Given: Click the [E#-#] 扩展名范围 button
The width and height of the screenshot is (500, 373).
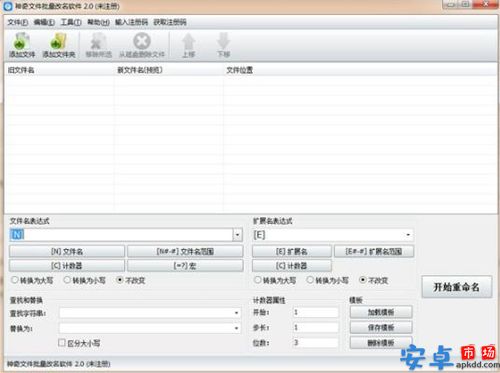Looking at the screenshot, I should (x=374, y=251).
